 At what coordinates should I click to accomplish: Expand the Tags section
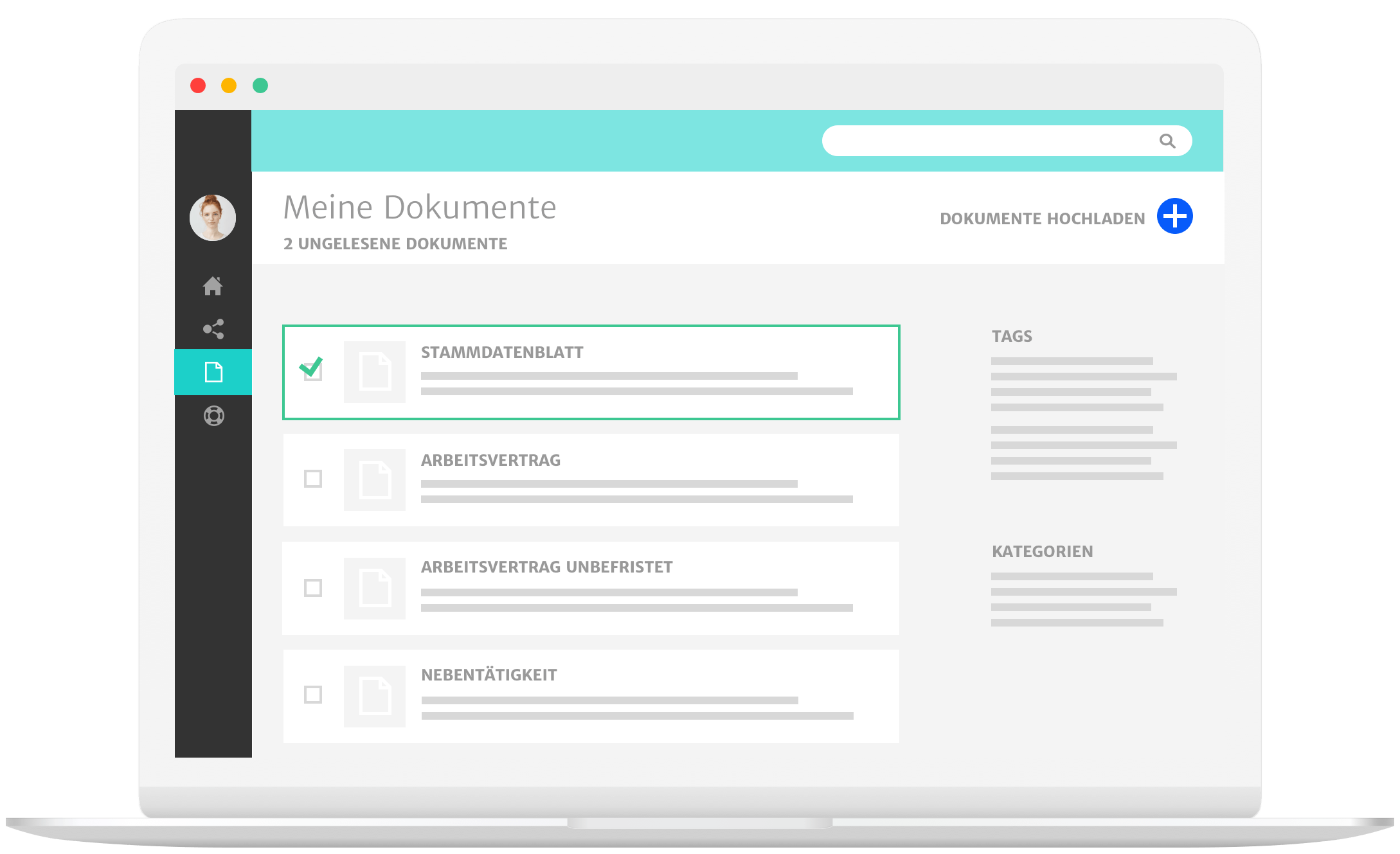point(1012,335)
